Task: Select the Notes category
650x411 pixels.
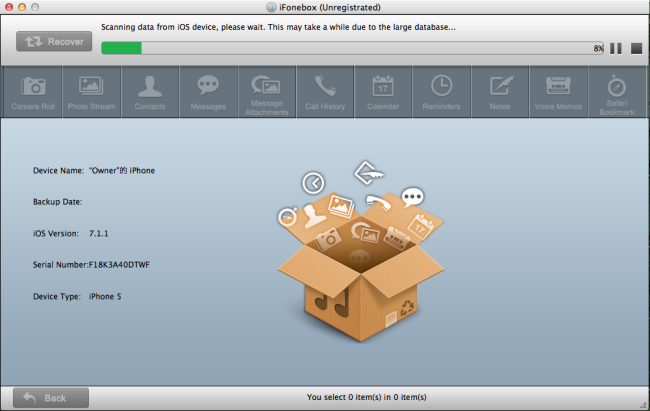Action: (x=500, y=92)
